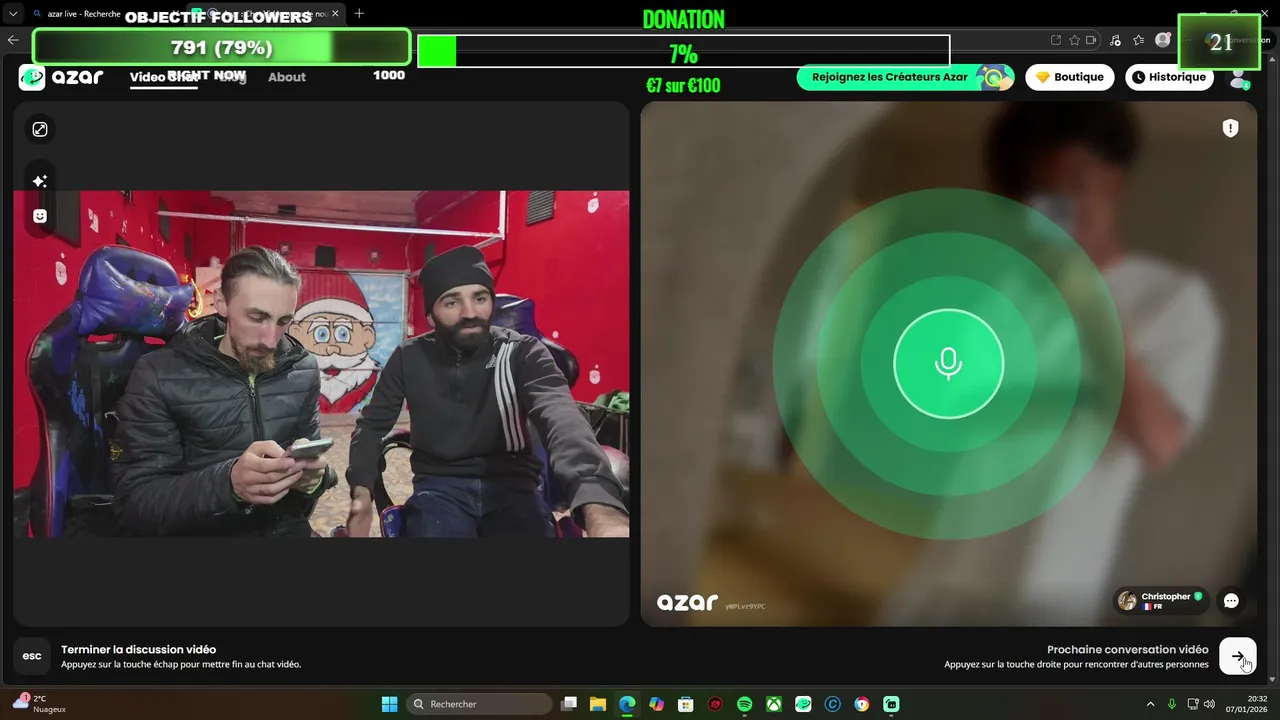Open Microsoft Store from the taskbar

[x=685, y=704]
